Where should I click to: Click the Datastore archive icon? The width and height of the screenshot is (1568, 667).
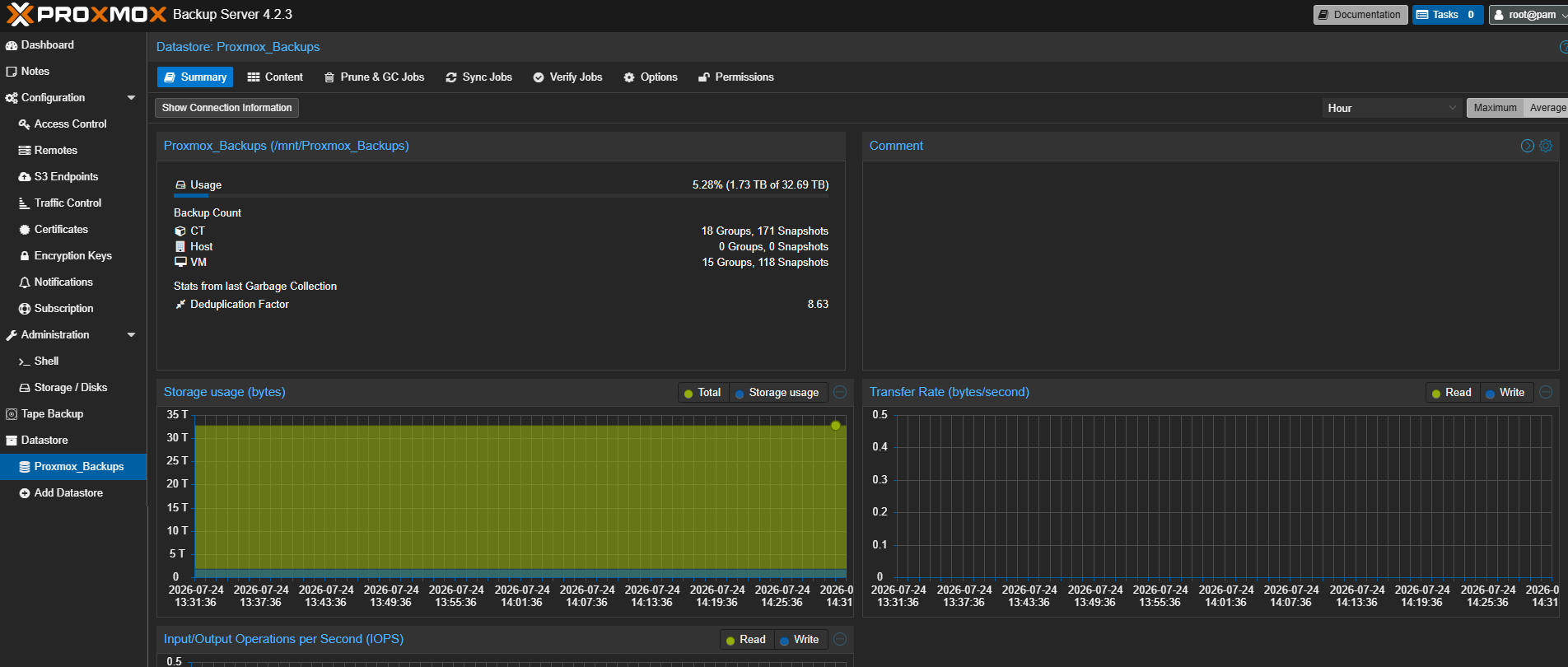[12, 441]
